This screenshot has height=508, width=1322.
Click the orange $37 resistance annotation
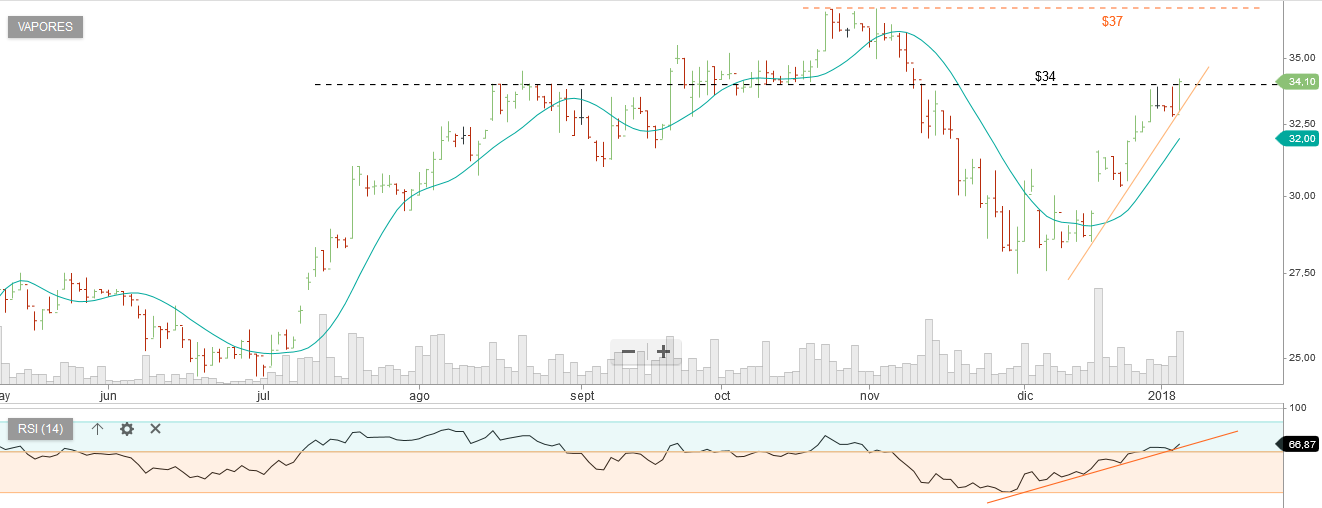[x=1111, y=21]
